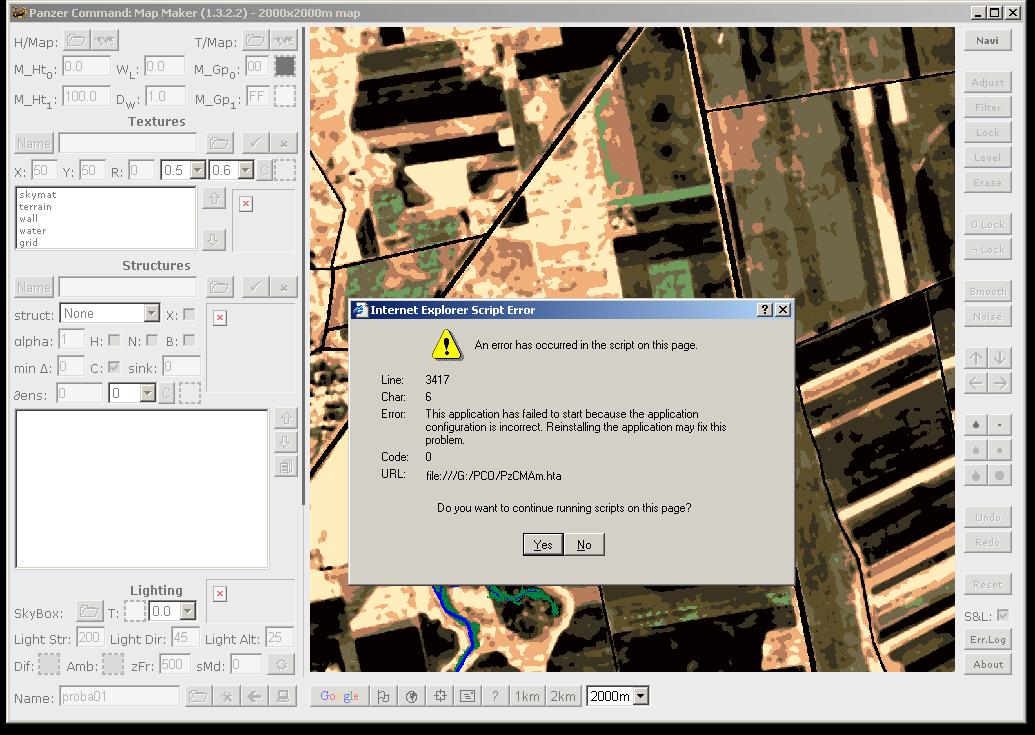This screenshot has width=1035, height=735.
Task: Toggle the N checkbox in Structures
Action: 151,340
